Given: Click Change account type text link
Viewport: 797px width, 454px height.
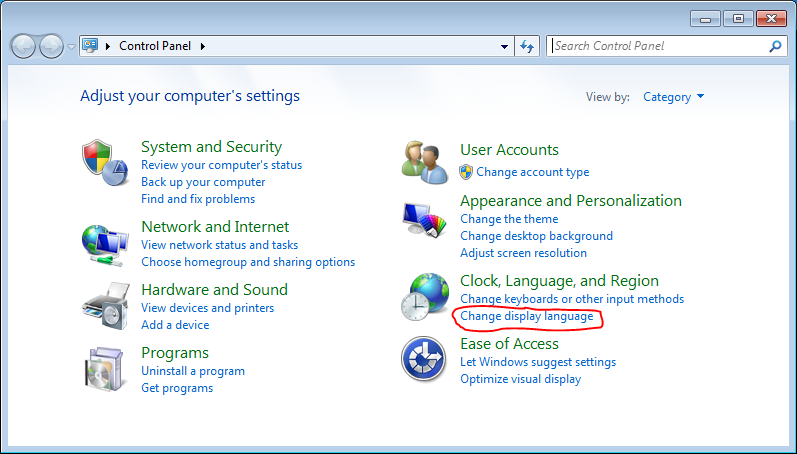Looking at the screenshot, I should pos(533,172).
